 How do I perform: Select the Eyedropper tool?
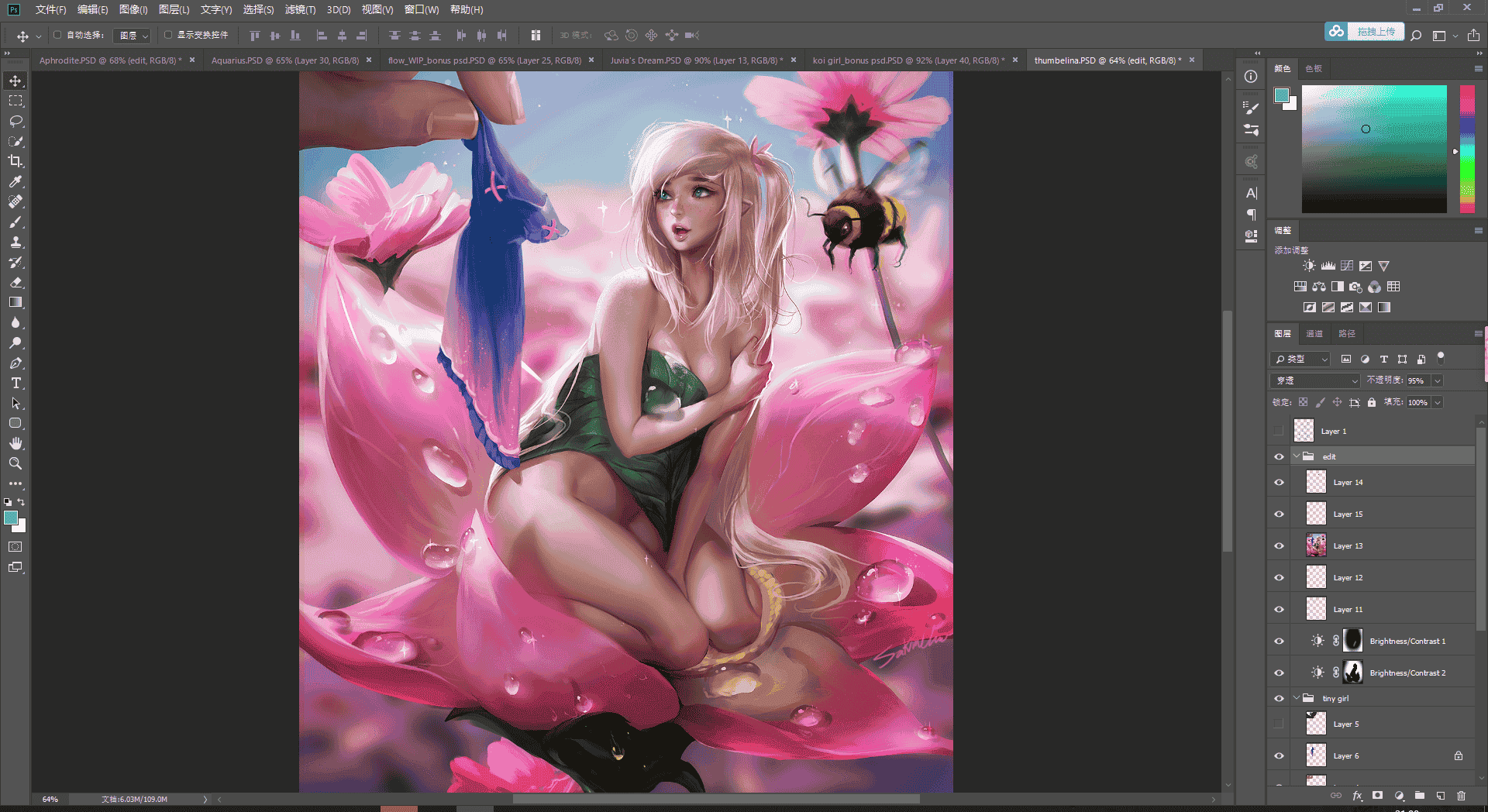15,181
